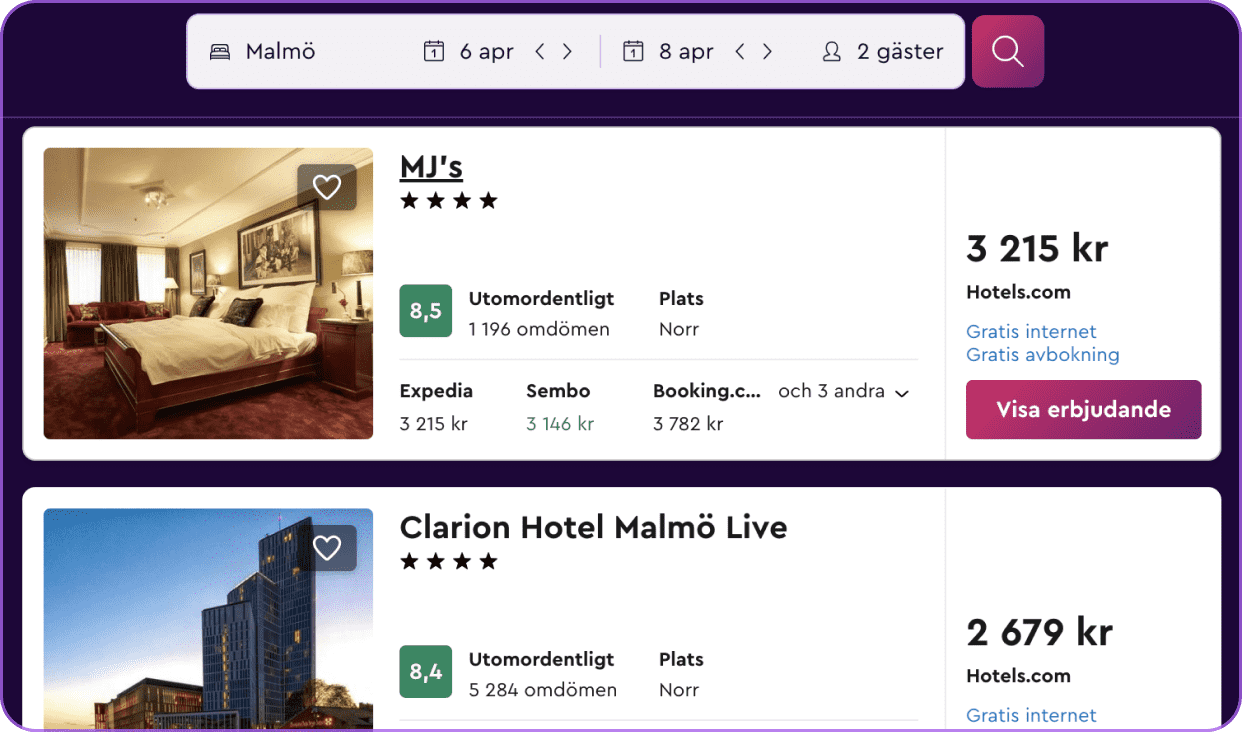
Task: Click the check-in calendar icon
Action: (433, 52)
